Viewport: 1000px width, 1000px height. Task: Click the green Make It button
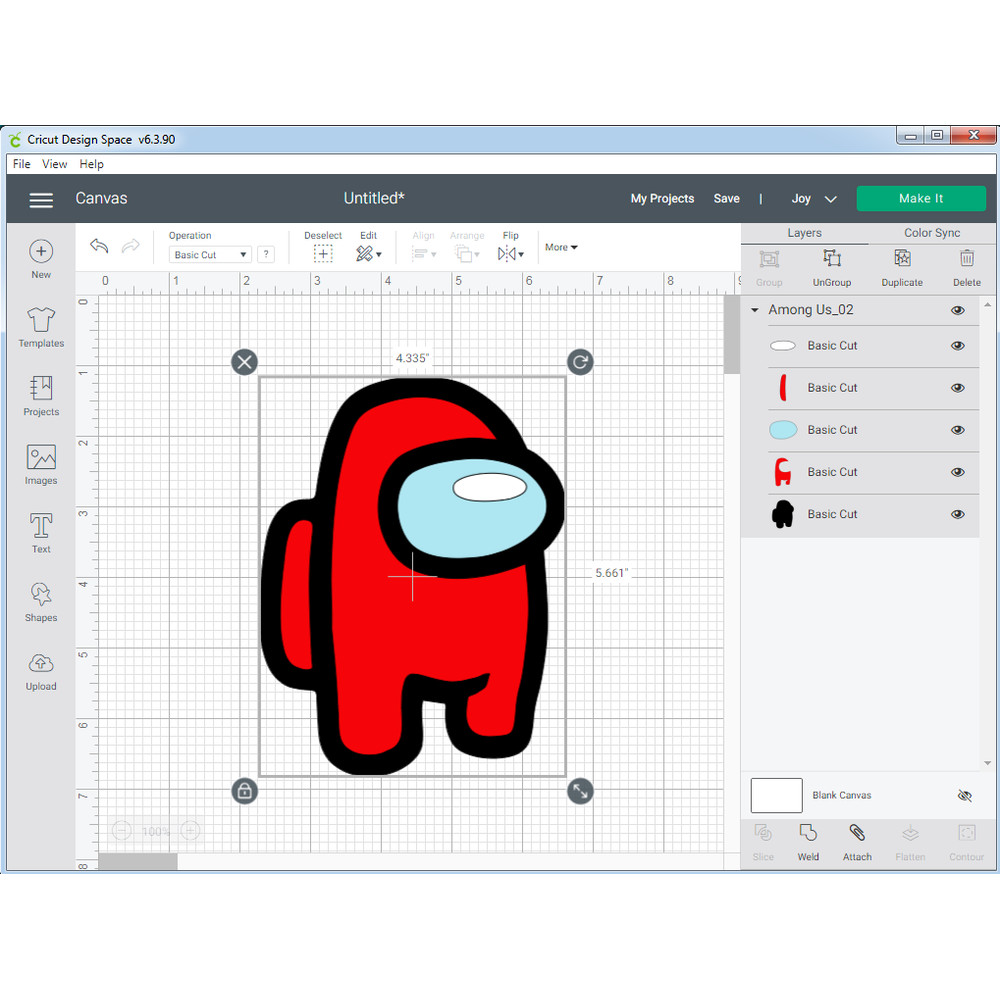(x=920, y=198)
